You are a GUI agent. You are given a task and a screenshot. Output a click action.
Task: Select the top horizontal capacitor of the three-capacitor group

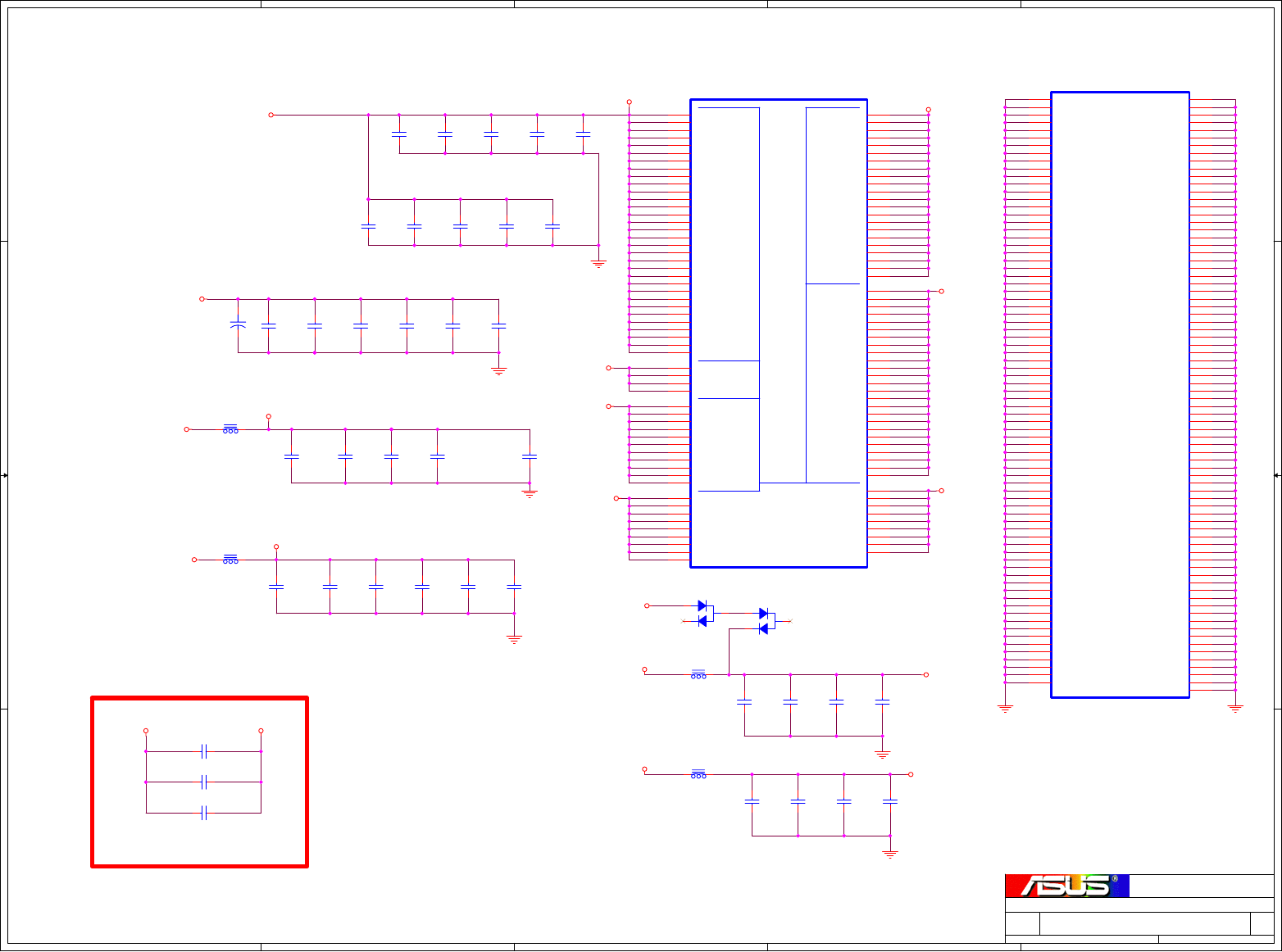point(204,751)
